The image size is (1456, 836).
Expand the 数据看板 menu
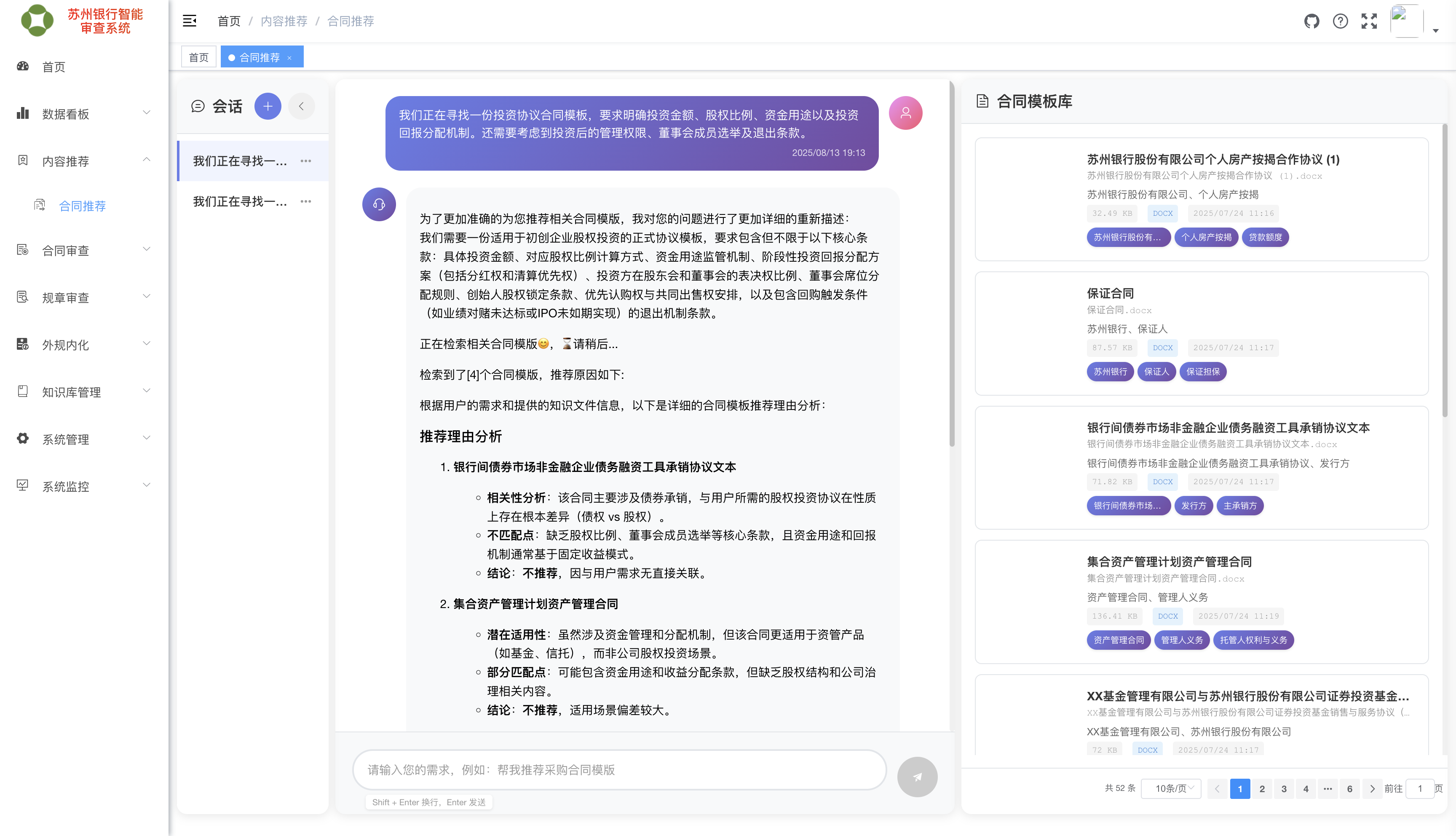pyautogui.click(x=84, y=114)
